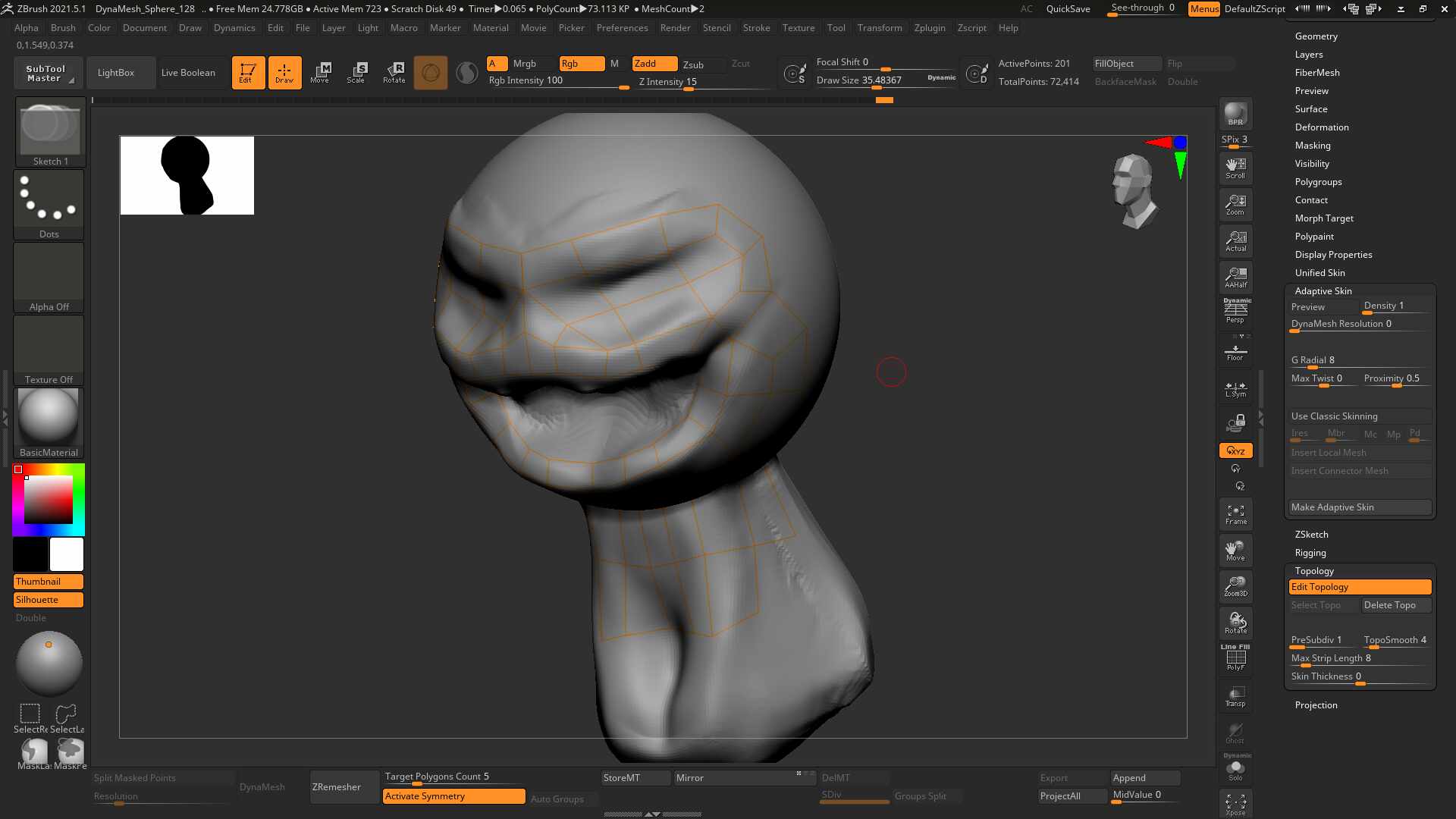
Task: Select the Move transform tool icon
Action: (x=320, y=73)
